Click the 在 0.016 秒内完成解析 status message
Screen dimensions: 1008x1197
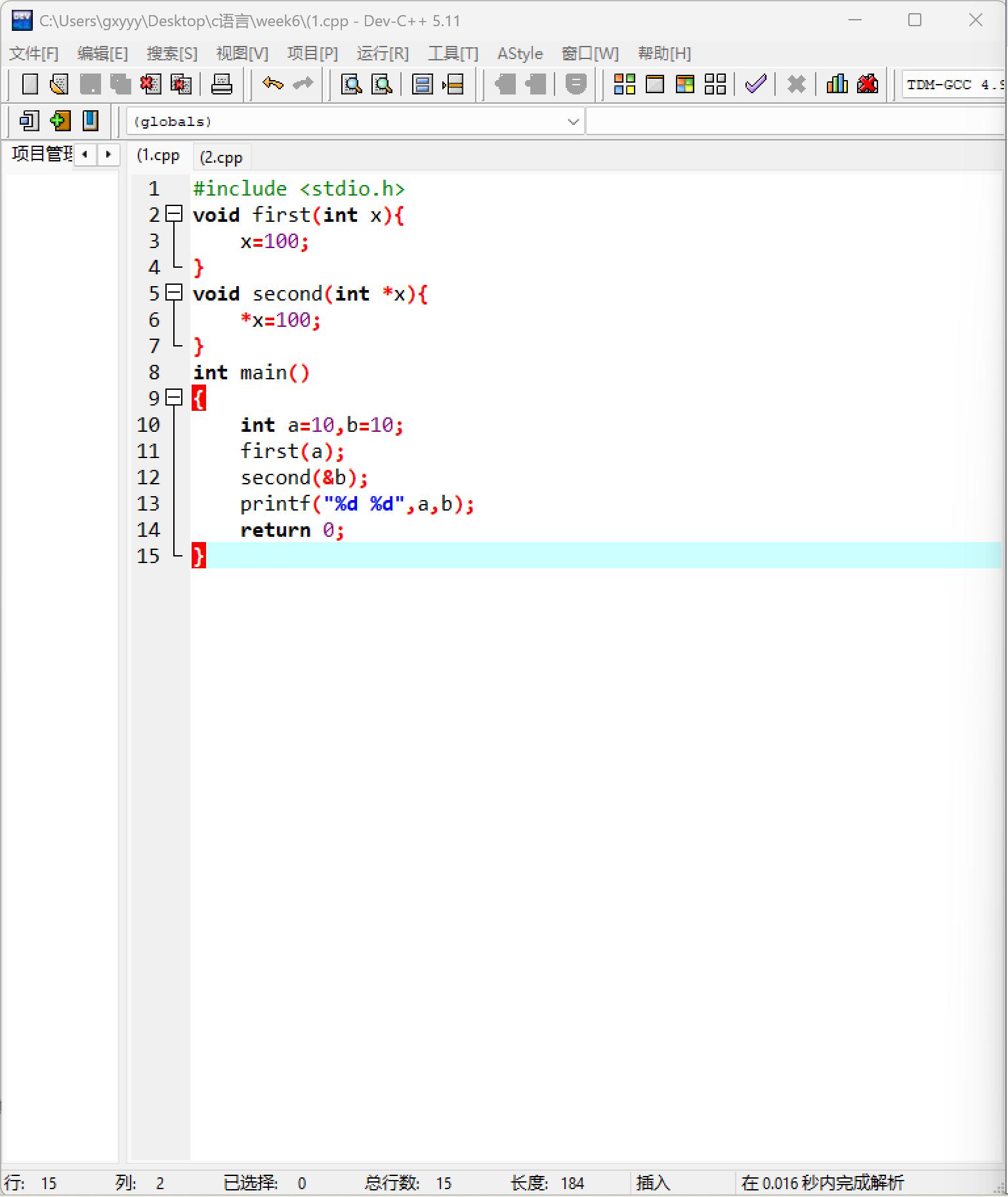(822, 1183)
